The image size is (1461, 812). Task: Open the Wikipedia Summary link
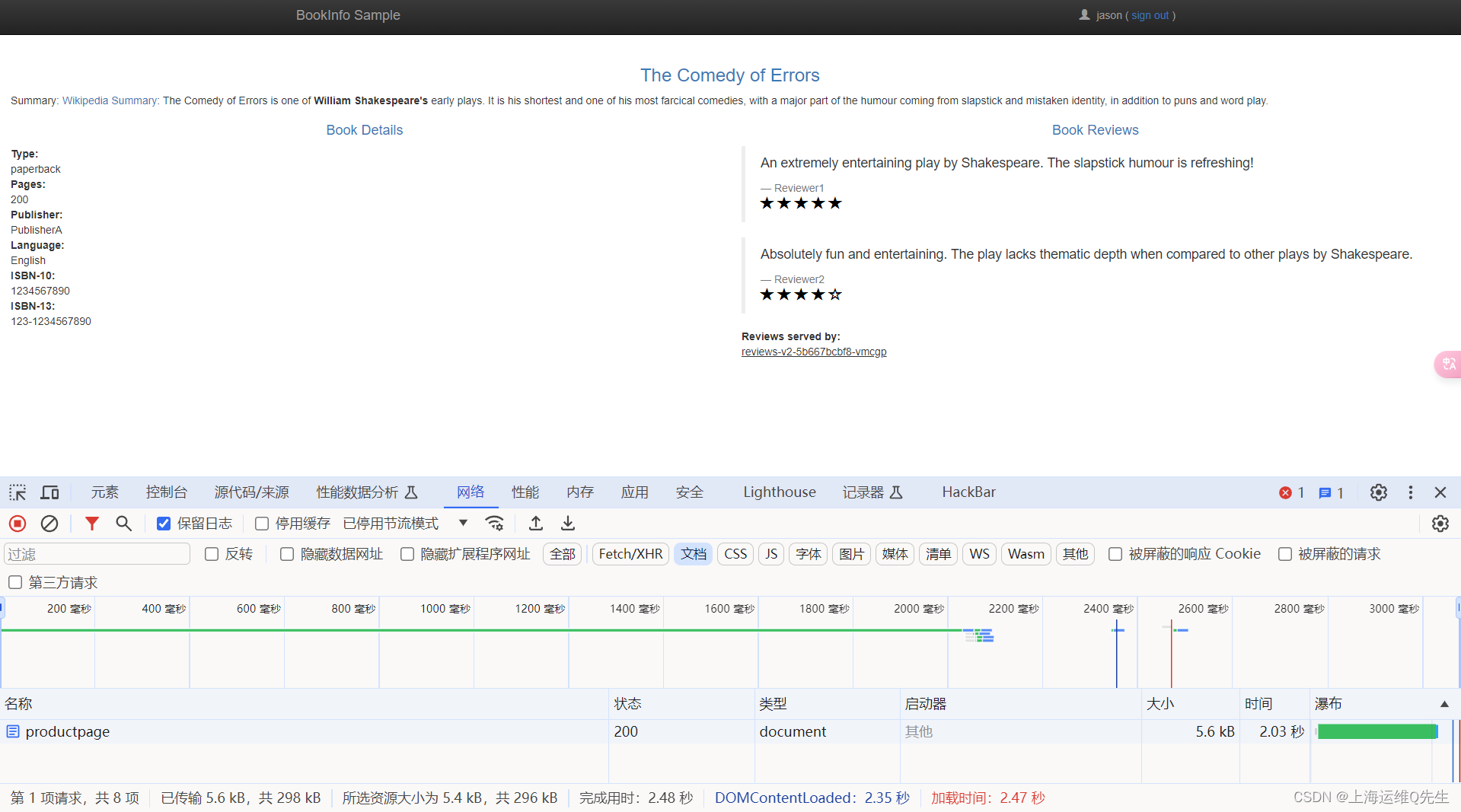pos(111,100)
